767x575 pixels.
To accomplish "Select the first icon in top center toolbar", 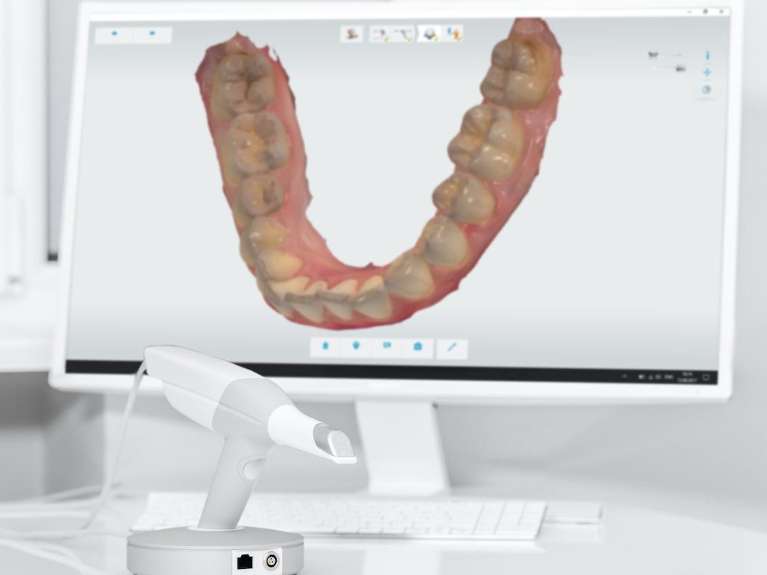I will (351, 34).
